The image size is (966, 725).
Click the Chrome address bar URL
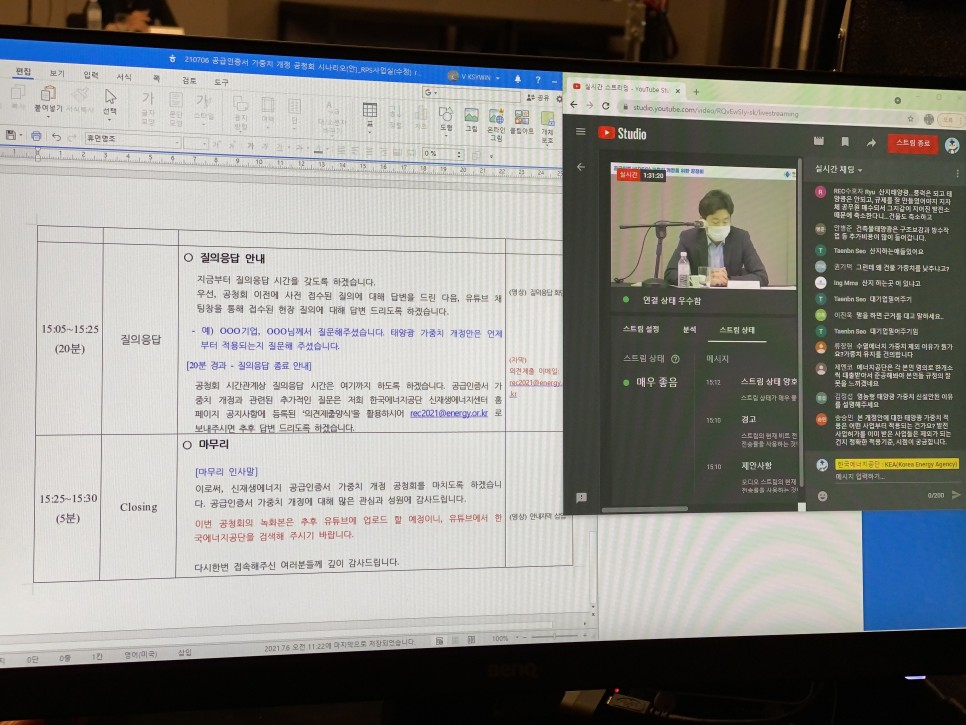coord(716,111)
